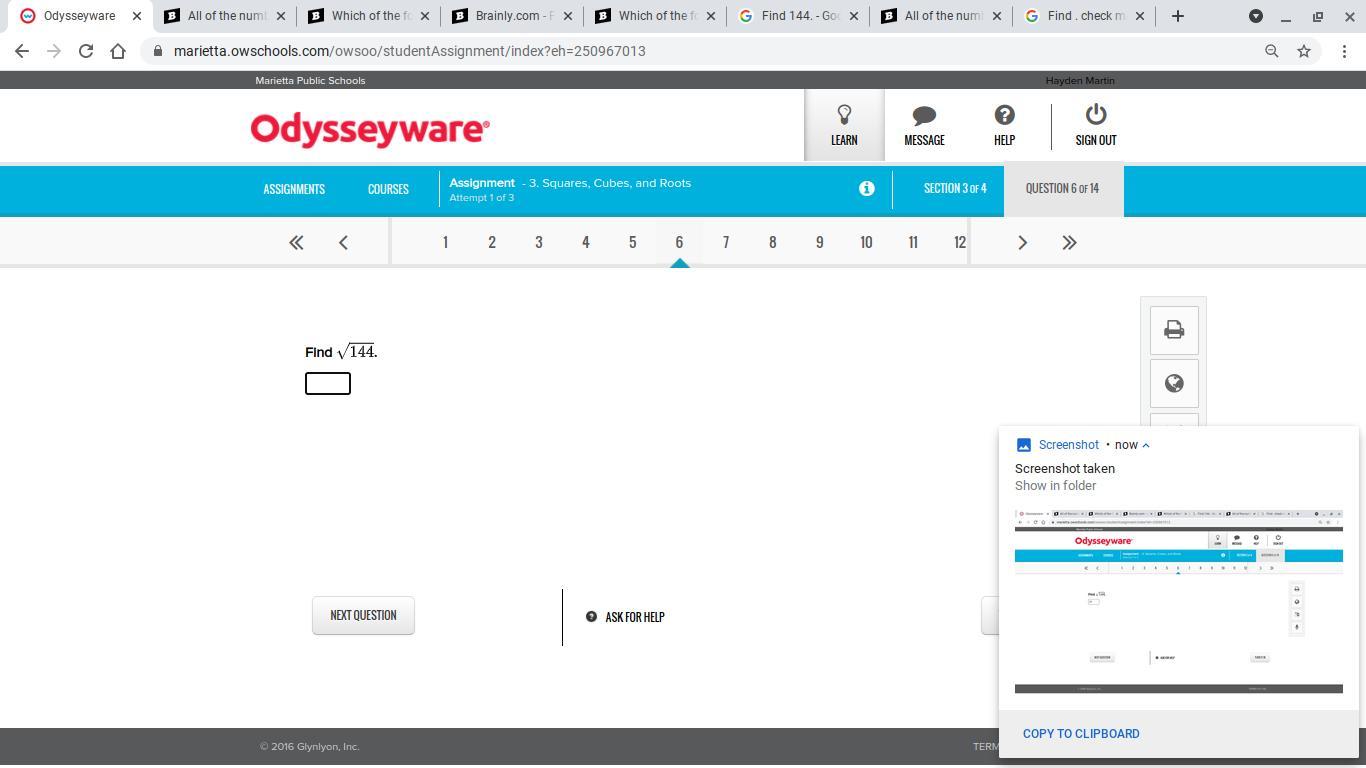Switch to 'Find 144.' Google tab
This screenshot has width=1366, height=768.
click(x=797, y=16)
